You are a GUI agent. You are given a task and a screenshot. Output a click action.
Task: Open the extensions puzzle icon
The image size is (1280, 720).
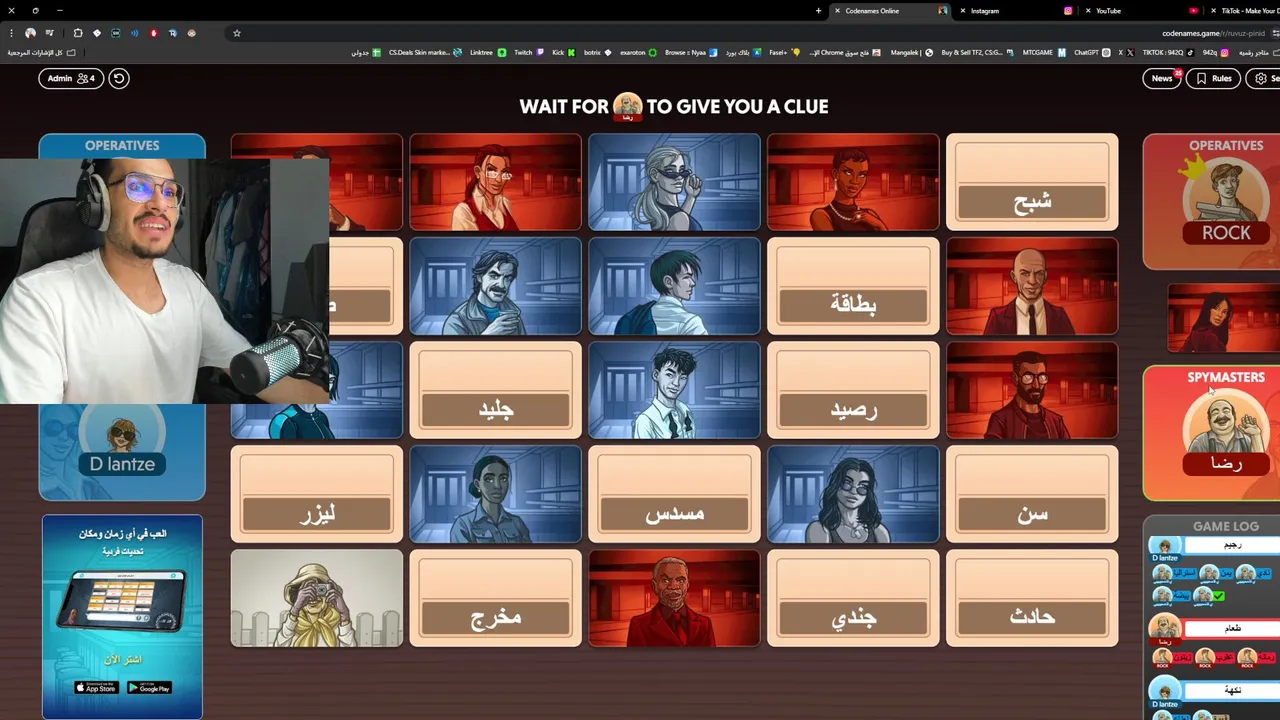click(78, 33)
